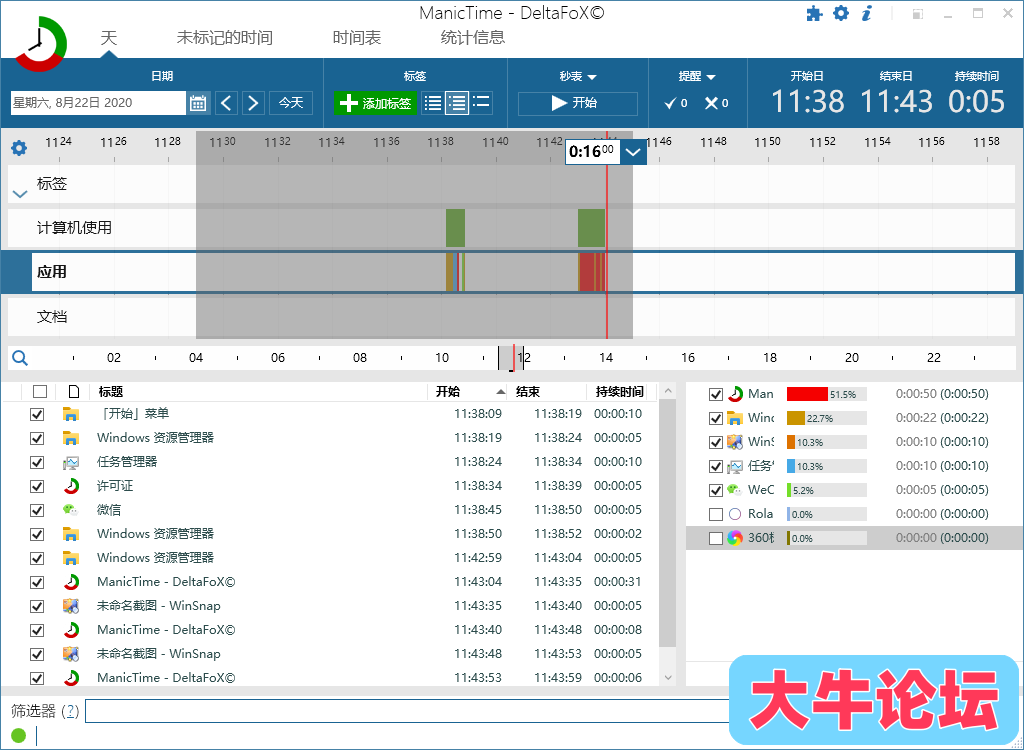Uncheck the Man summary checkbox
Image resolution: width=1024 pixels, height=750 pixels.
[x=716, y=394]
